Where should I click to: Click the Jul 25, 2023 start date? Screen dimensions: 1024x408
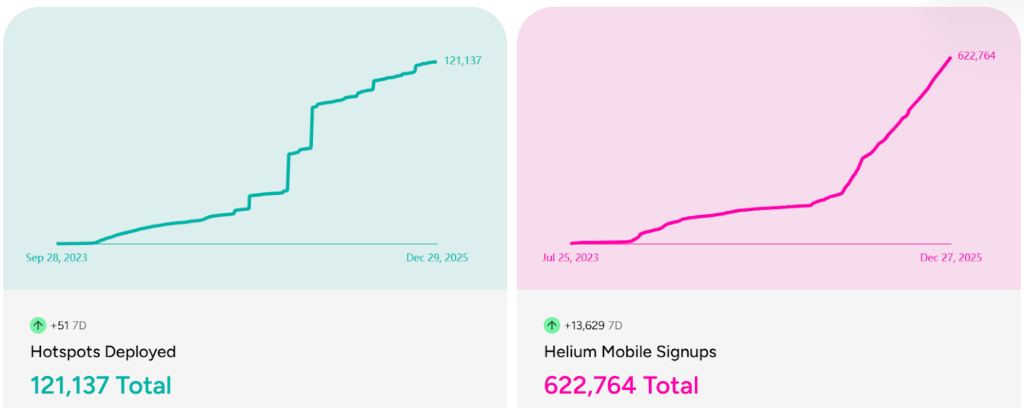[x=571, y=257]
